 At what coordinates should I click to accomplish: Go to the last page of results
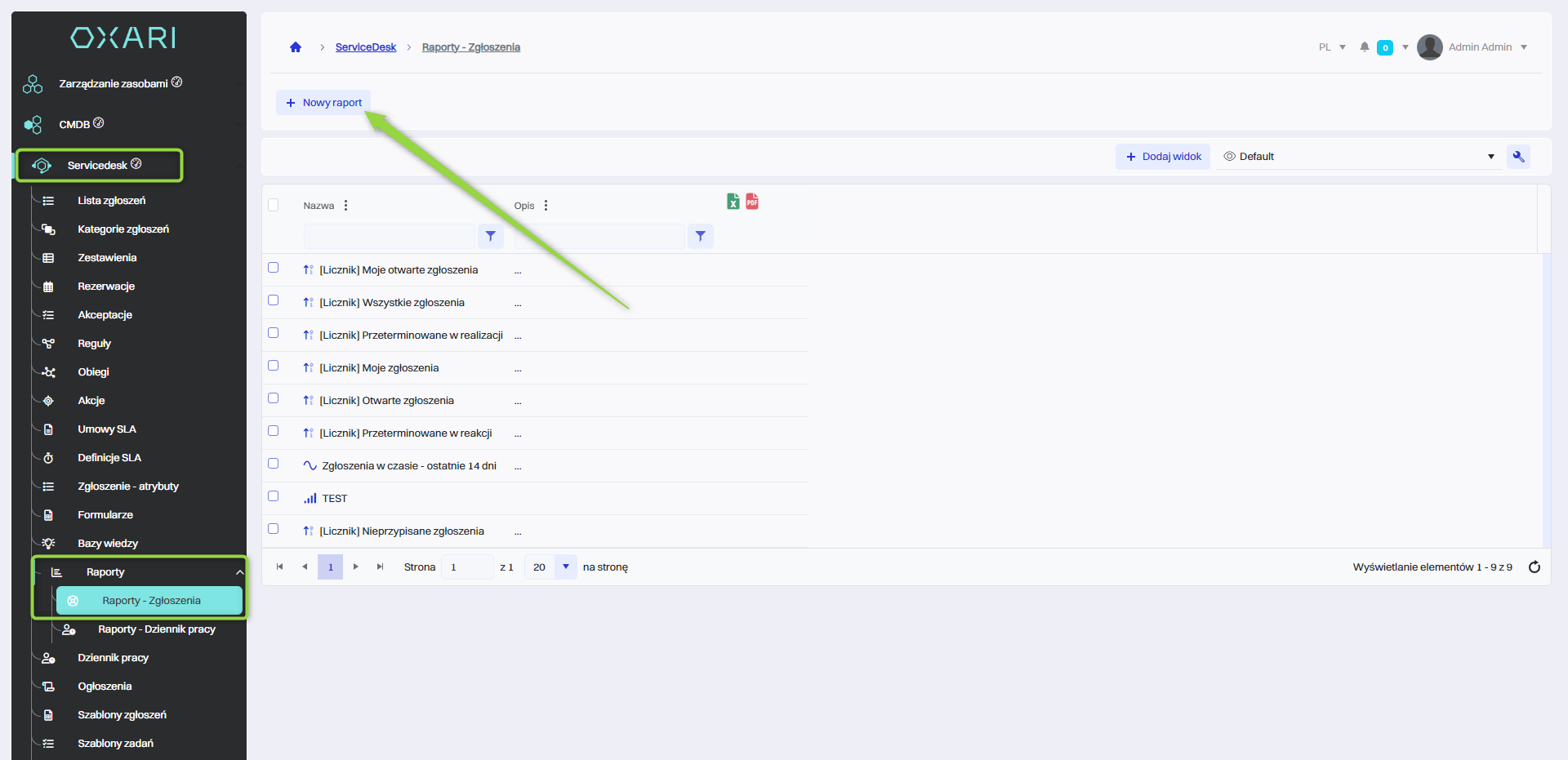[x=380, y=567]
